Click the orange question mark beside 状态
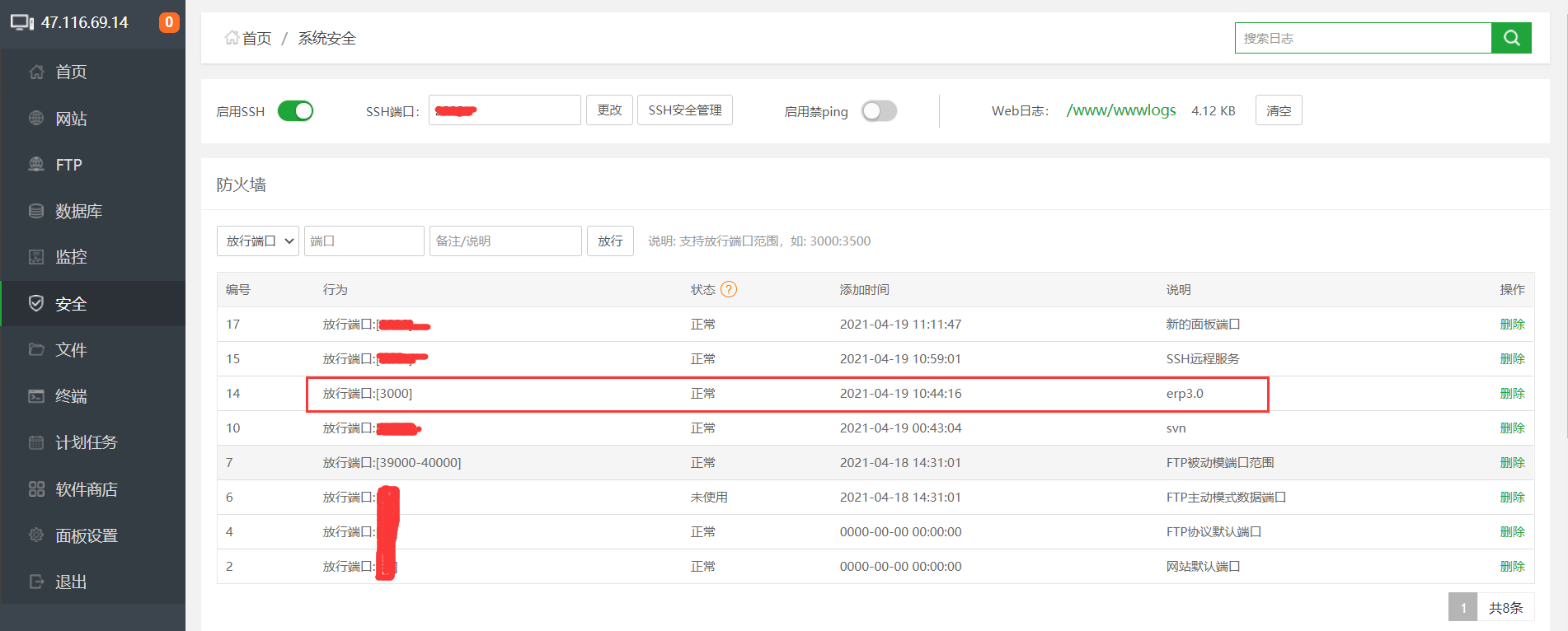 pyautogui.click(x=729, y=289)
